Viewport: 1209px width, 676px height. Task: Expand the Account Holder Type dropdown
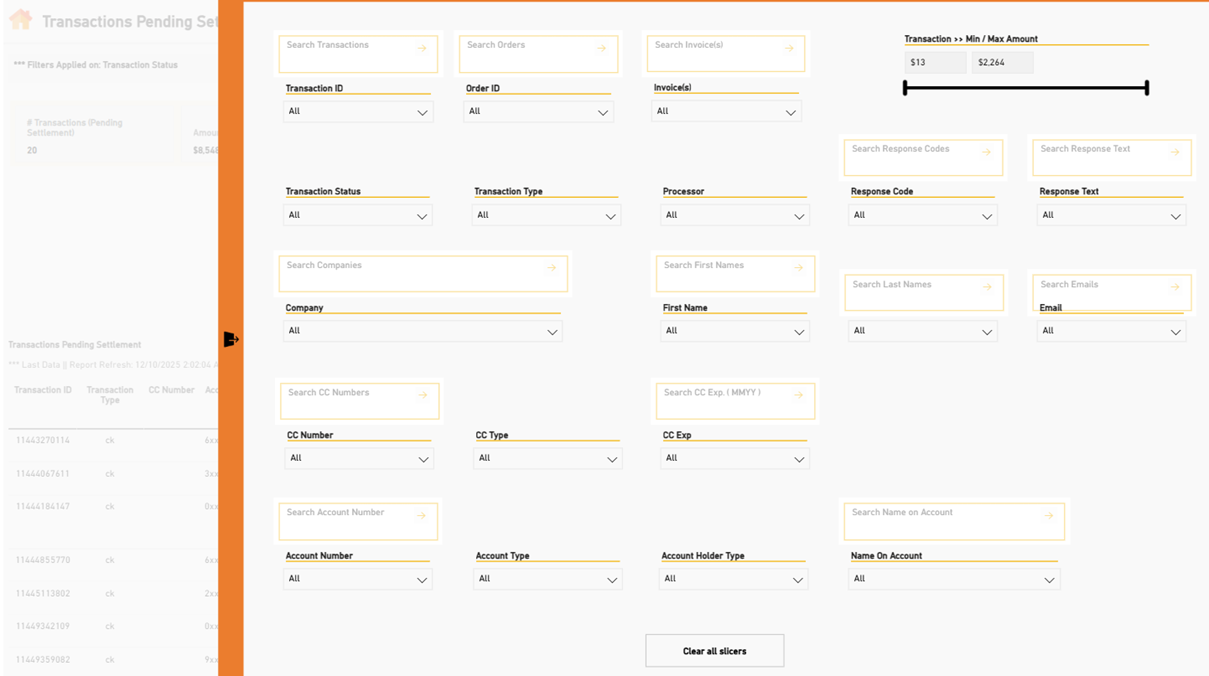click(733, 579)
